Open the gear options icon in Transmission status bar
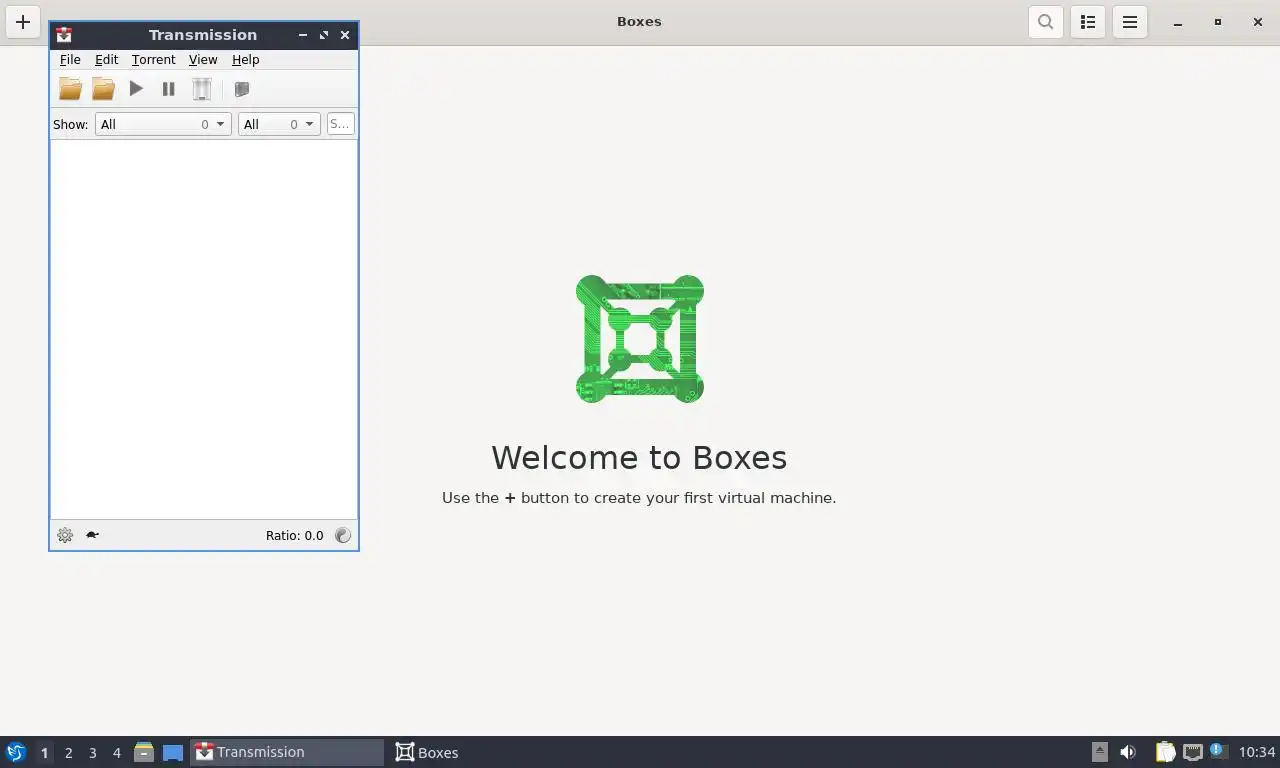Viewport: 1280px width, 768px height. click(x=65, y=535)
